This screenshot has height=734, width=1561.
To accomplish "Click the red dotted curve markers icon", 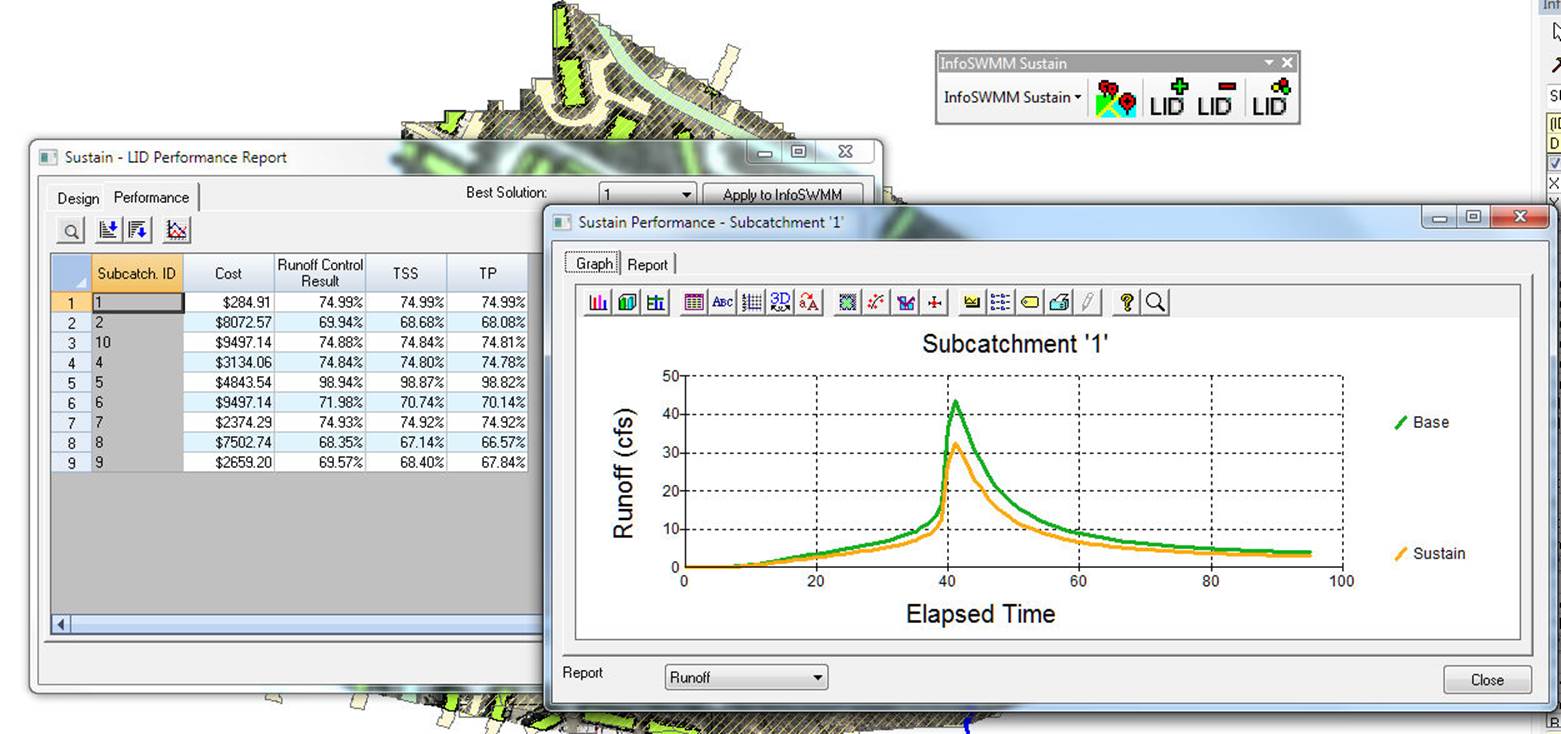I will [877, 302].
